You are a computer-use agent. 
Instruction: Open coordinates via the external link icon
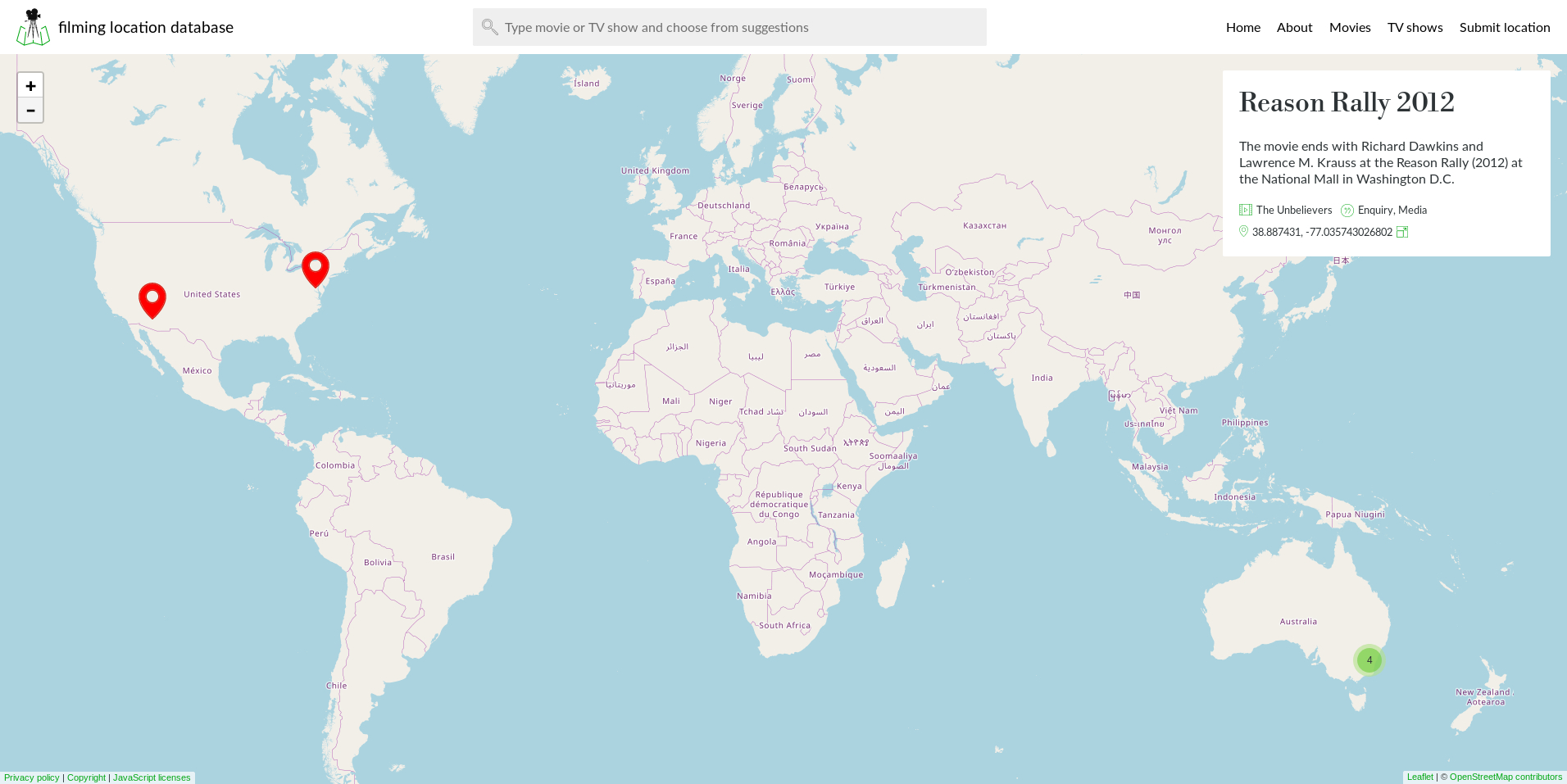pos(1402,232)
